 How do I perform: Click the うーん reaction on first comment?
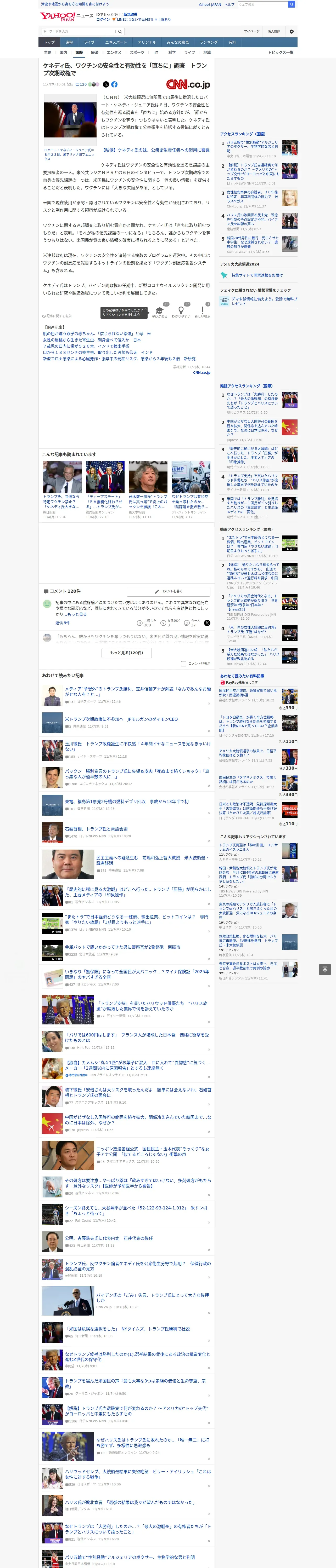click(192, 623)
